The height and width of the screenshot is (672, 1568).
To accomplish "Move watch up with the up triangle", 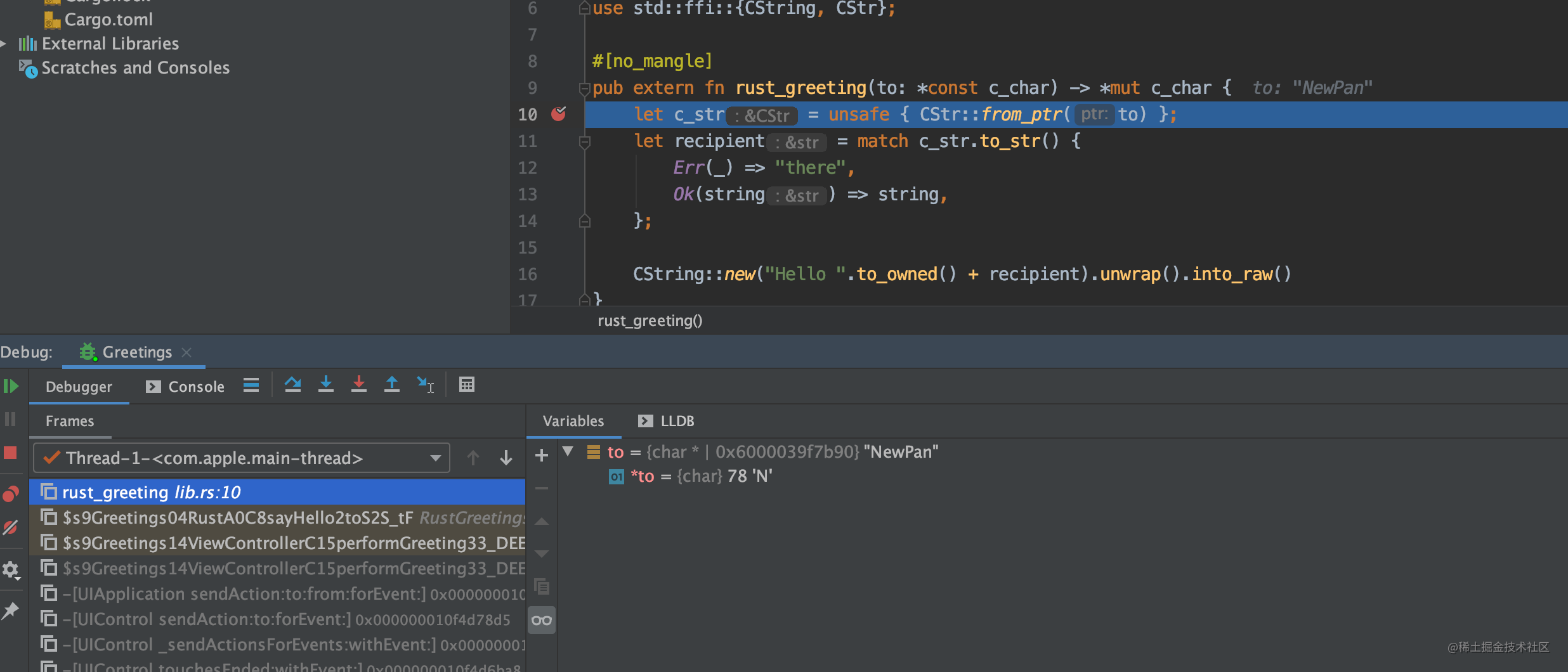I will 542,522.
